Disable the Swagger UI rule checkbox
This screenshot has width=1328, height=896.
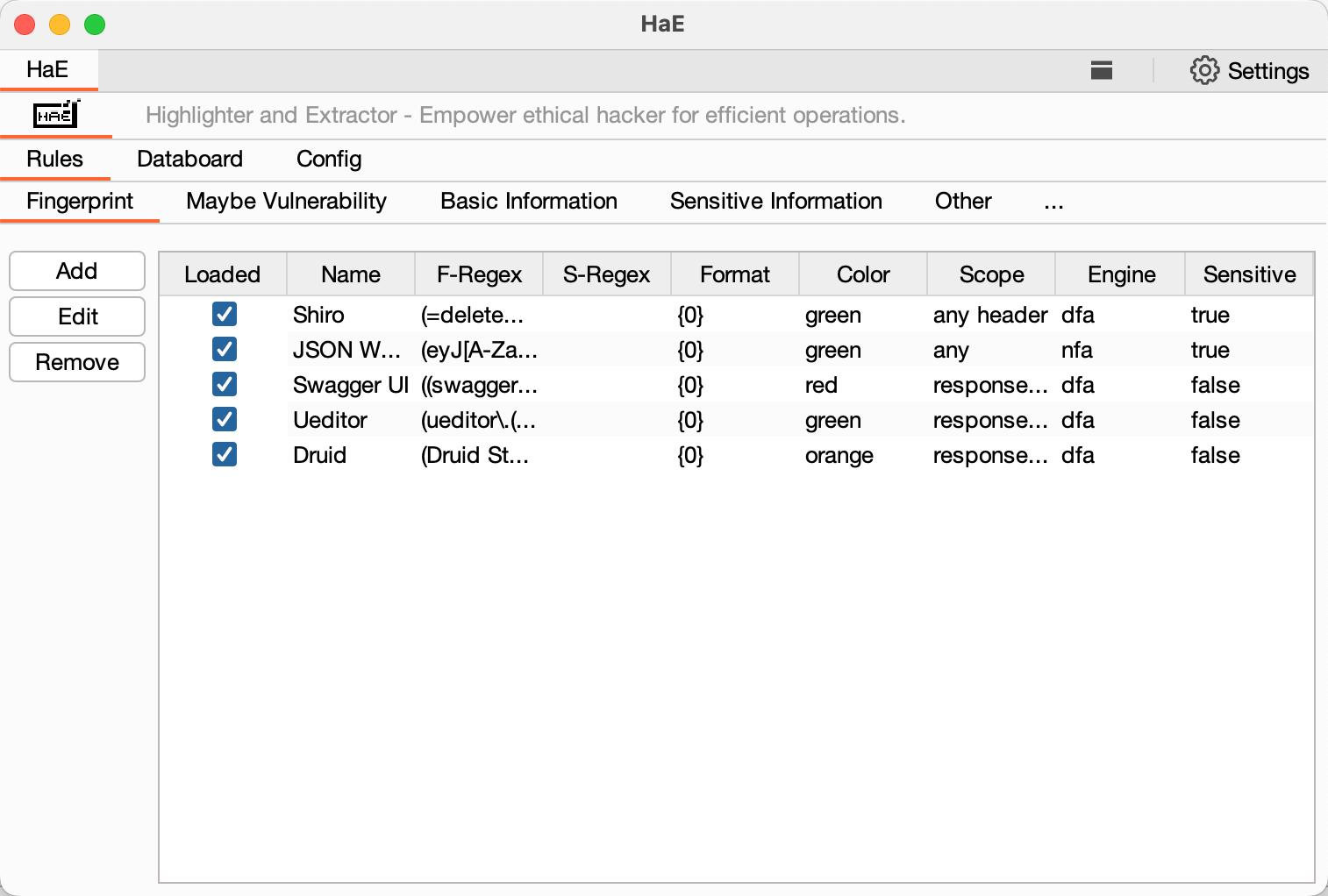tap(225, 385)
